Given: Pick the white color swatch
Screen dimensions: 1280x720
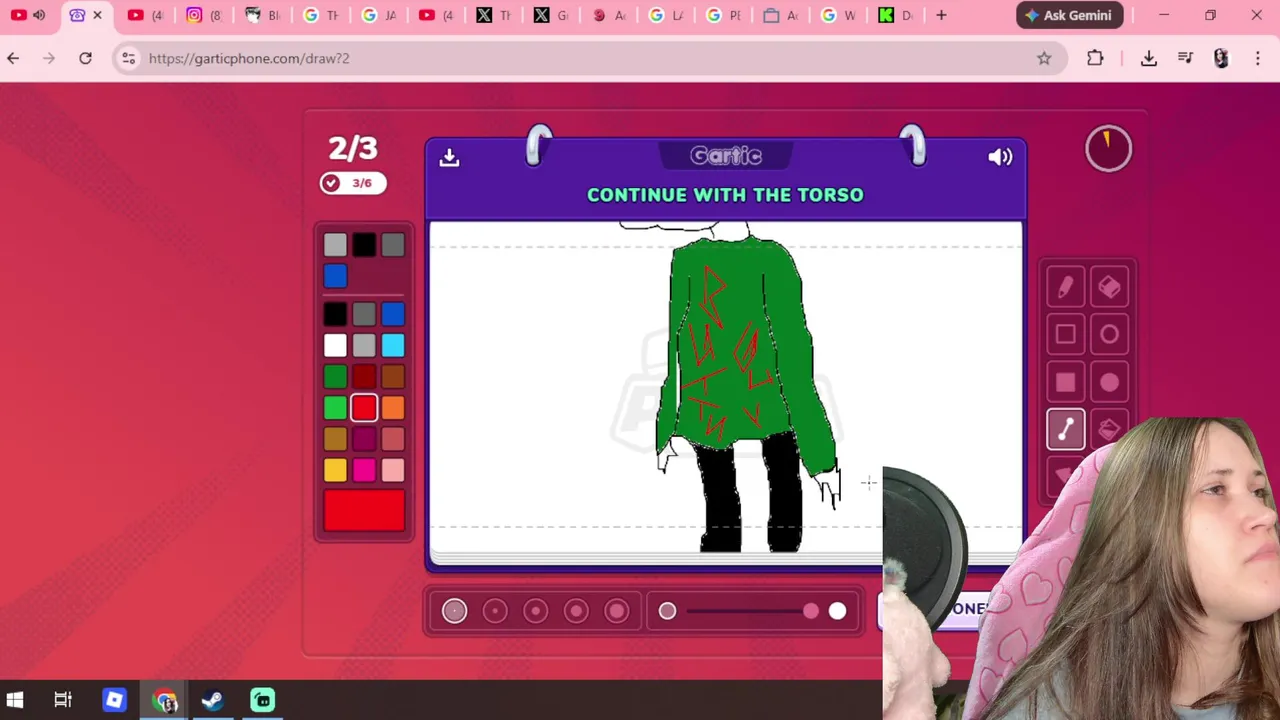Looking at the screenshot, I should pos(335,345).
